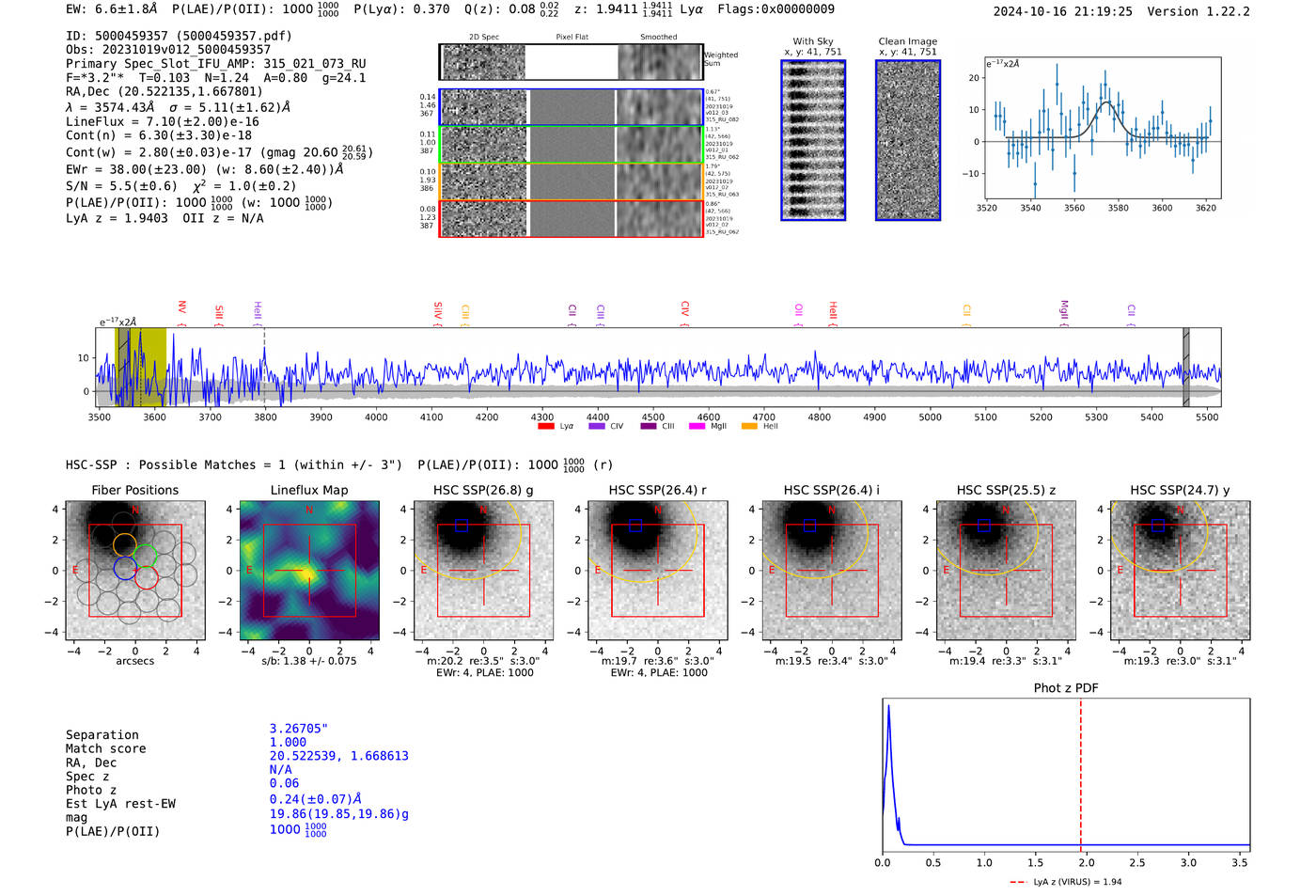Click the Match score value 1.000
Screen dimensions: 1316x896
coord(288,743)
